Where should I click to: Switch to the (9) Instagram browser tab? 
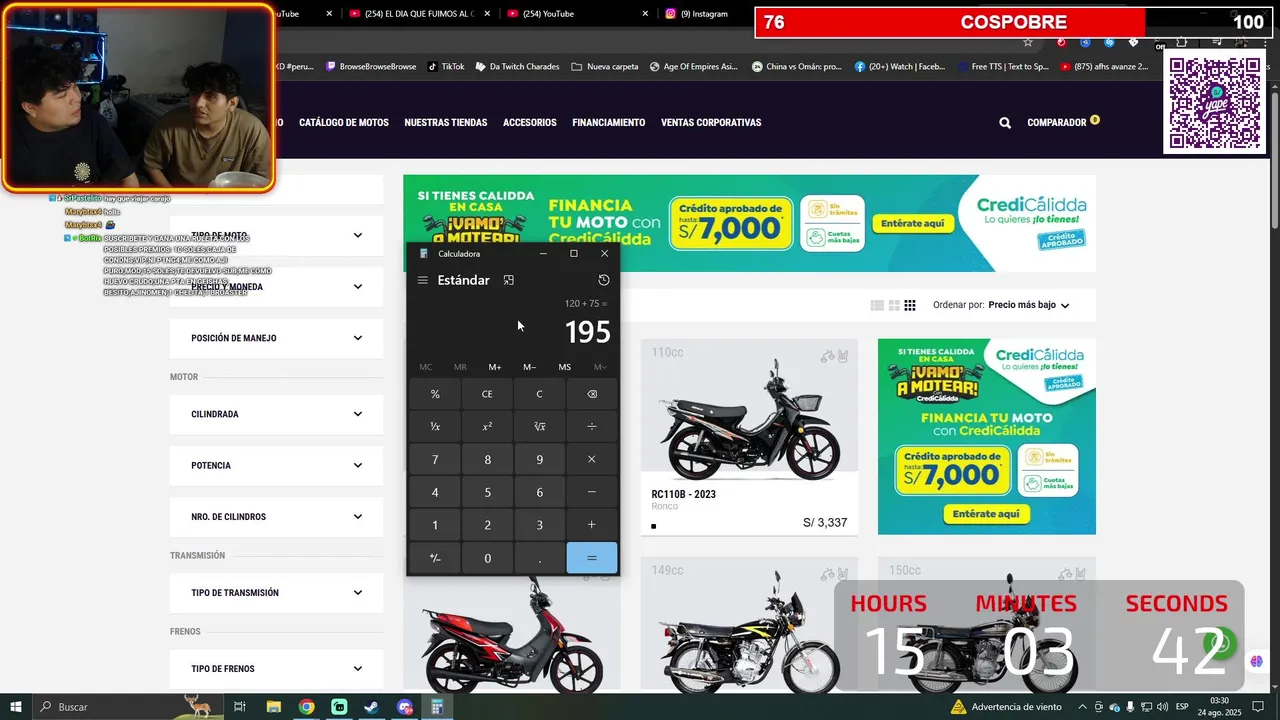(x=704, y=14)
